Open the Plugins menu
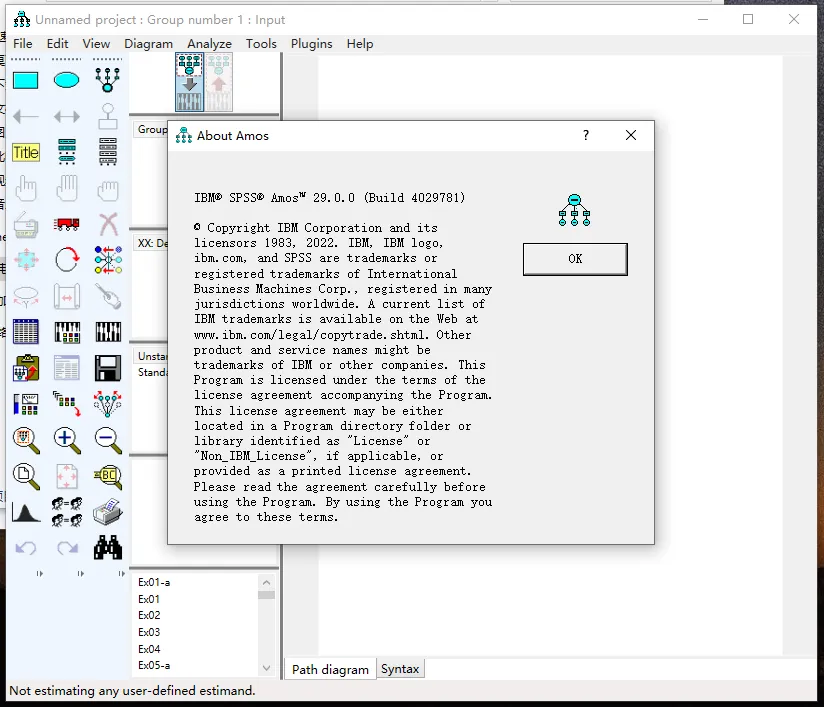The height and width of the screenshot is (707, 824). point(311,44)
